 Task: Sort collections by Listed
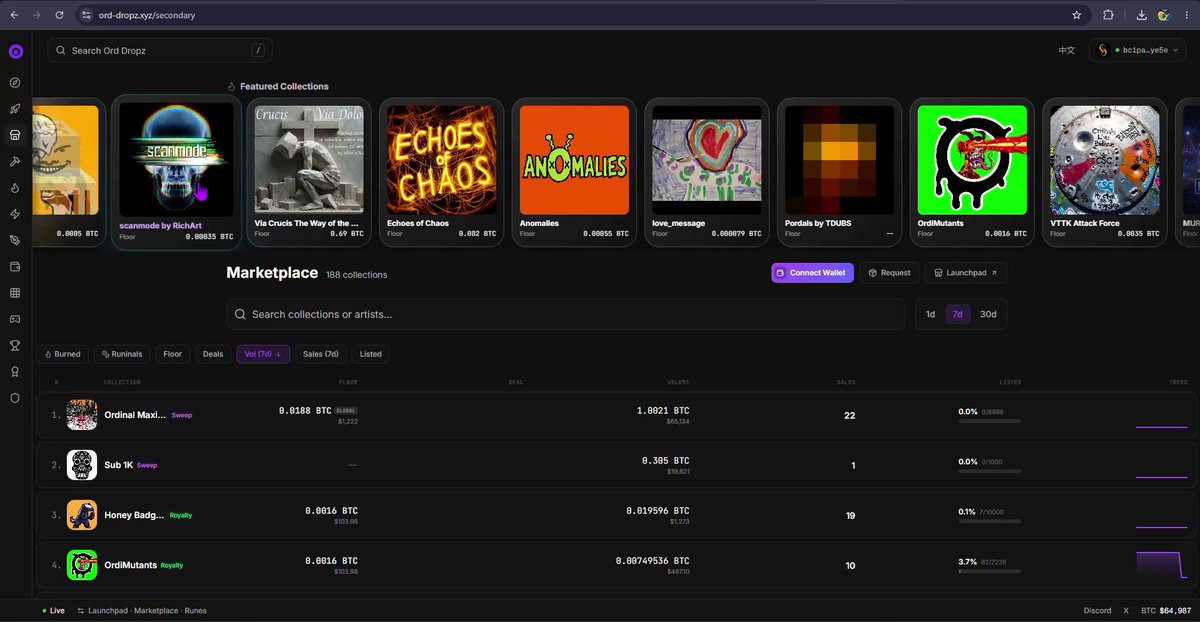371,354
